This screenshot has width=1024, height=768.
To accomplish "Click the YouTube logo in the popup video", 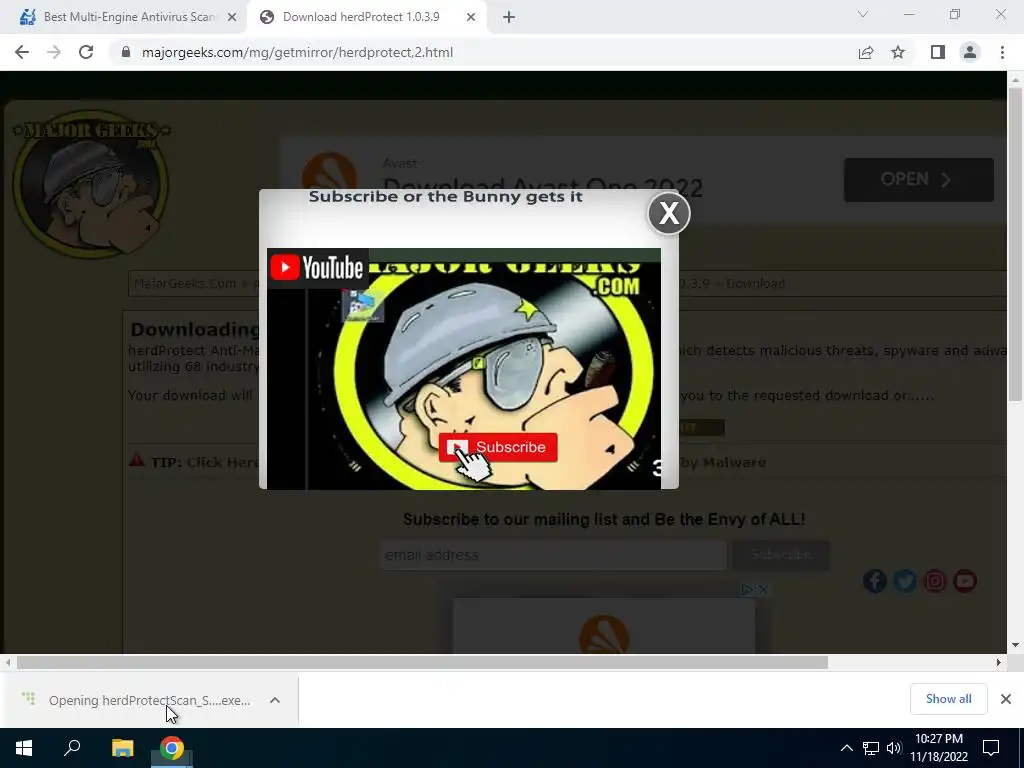I will click(x=317, y=268).
